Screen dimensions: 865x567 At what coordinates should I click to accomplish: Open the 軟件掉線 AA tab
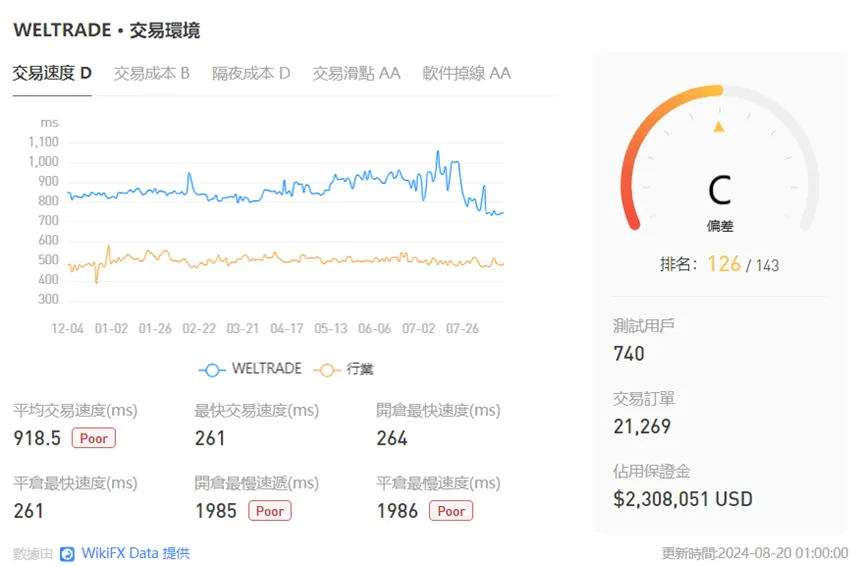pos(467,73)
